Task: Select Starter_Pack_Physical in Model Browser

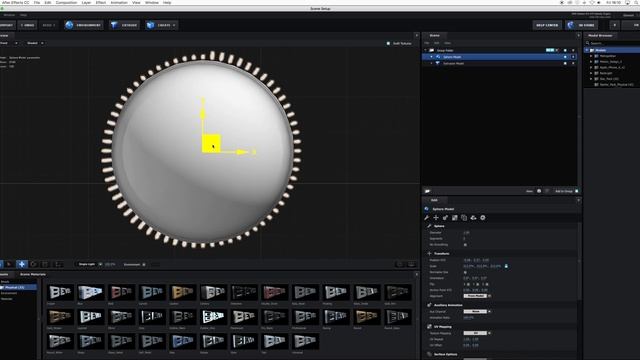Action: (x=616, y=84)
